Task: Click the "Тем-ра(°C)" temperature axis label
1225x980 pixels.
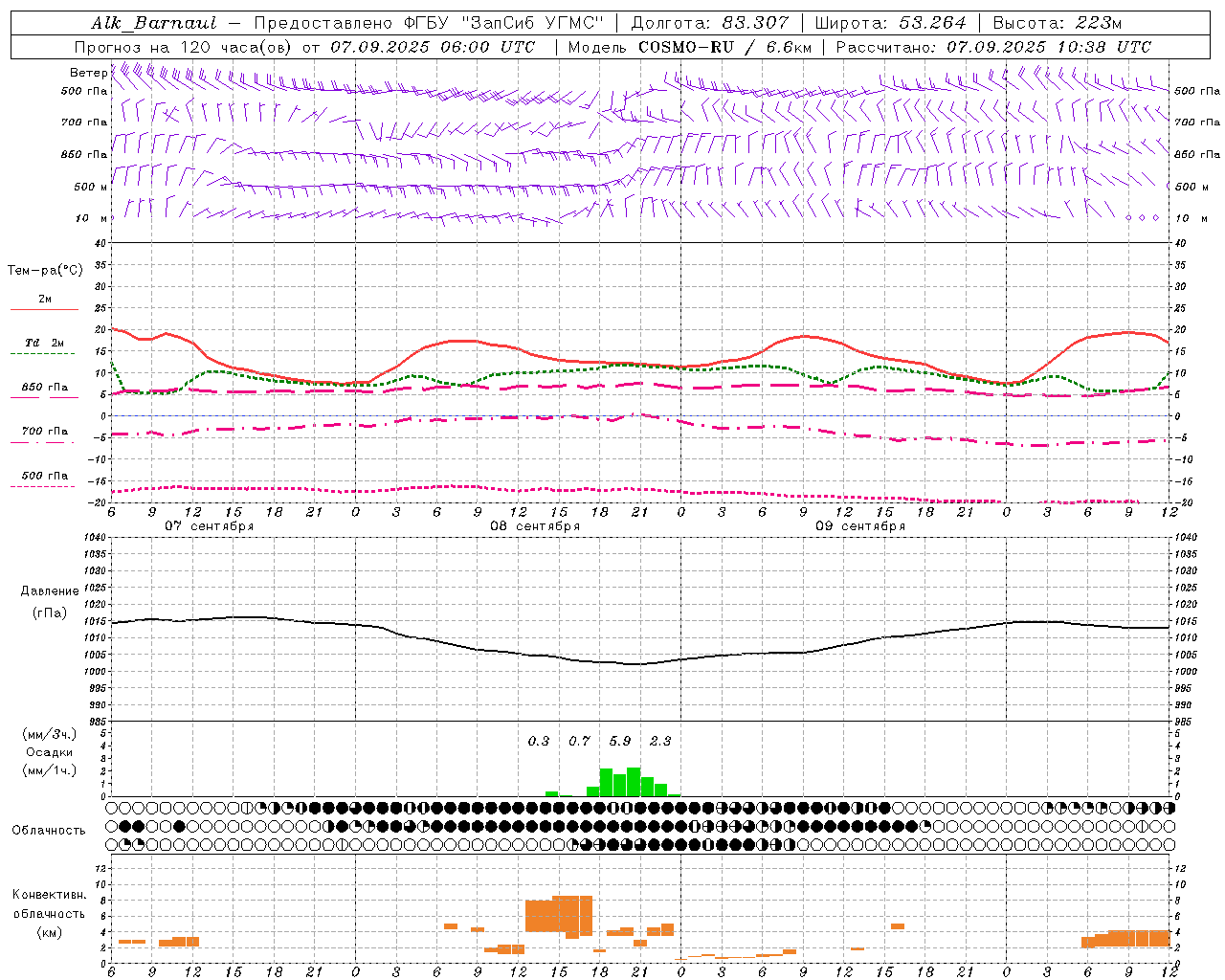Action: (x=45, y=271)
